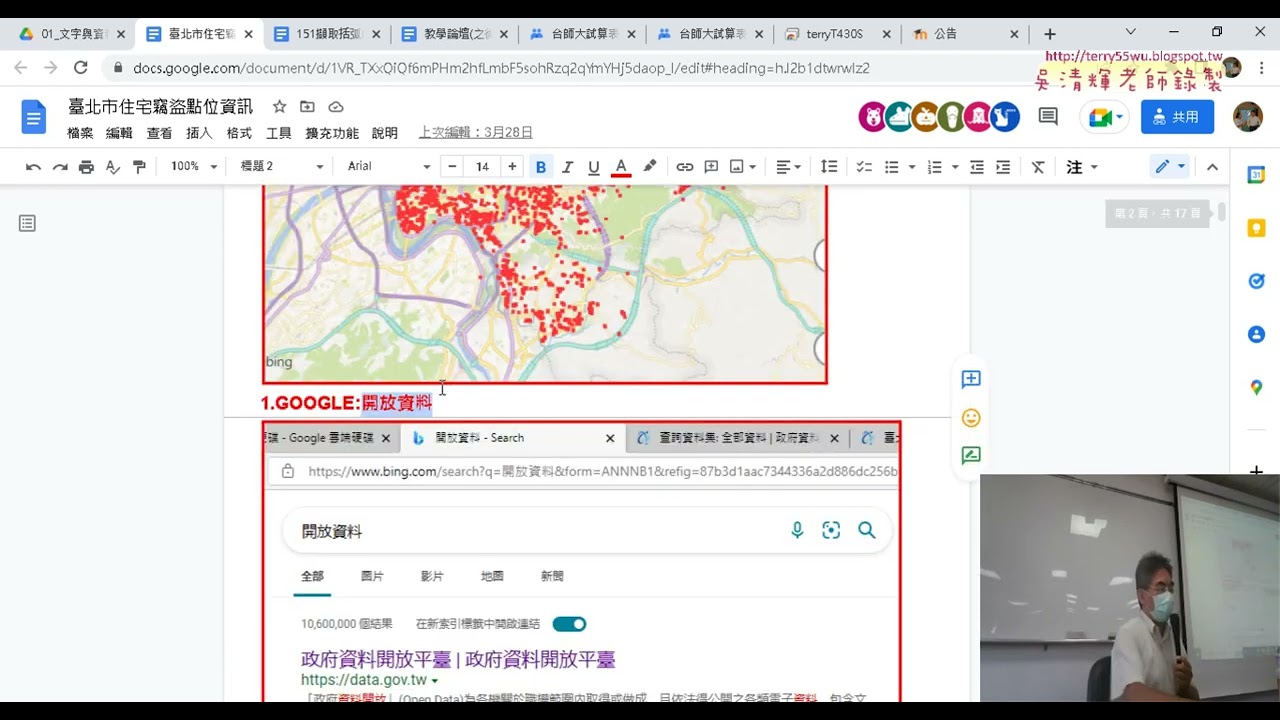The height and width of the screenshot is (720, 1280).
Task: Open a new browser tab
Action: coord(1049,34)
